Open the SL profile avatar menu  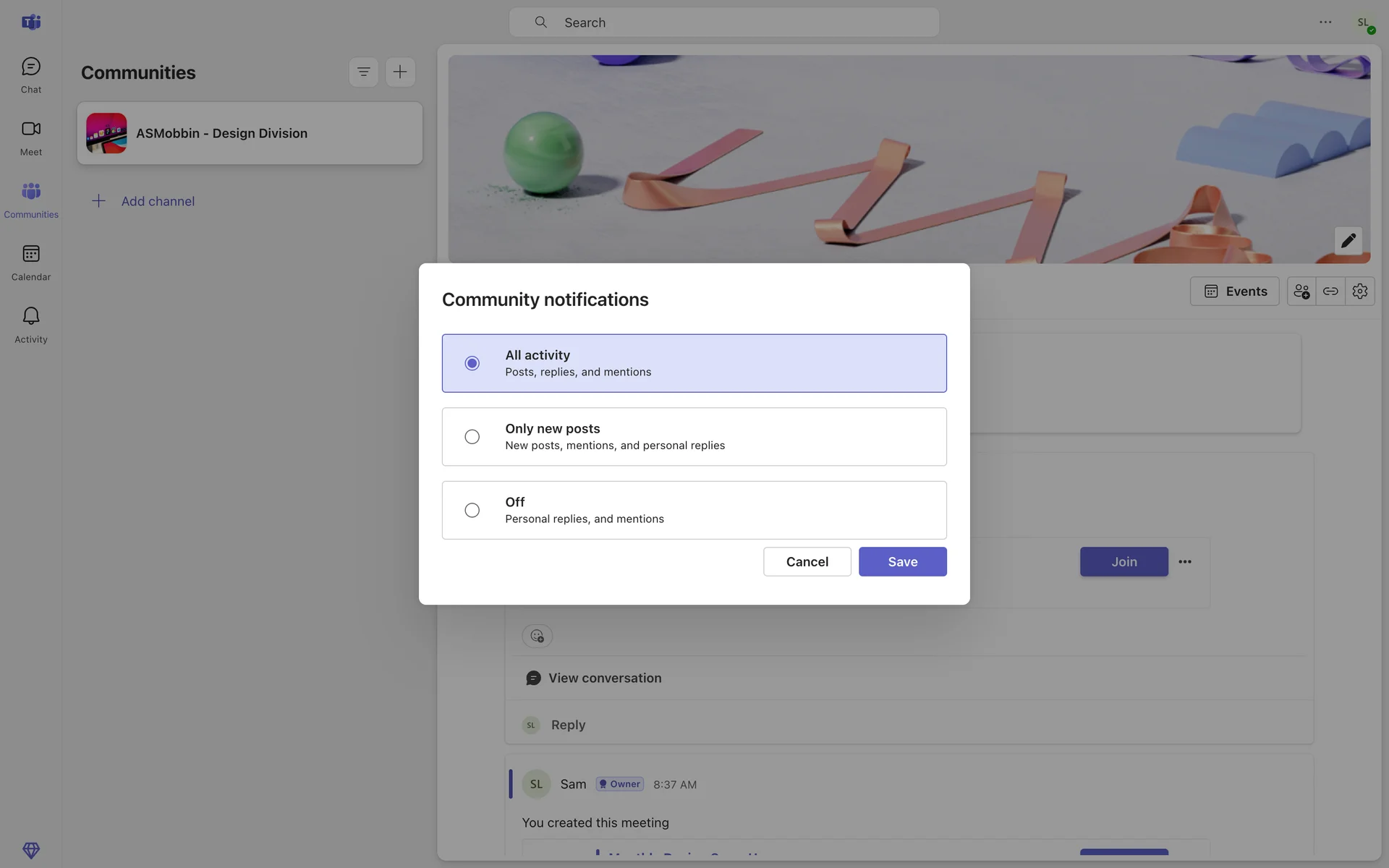click(1363, 23)
